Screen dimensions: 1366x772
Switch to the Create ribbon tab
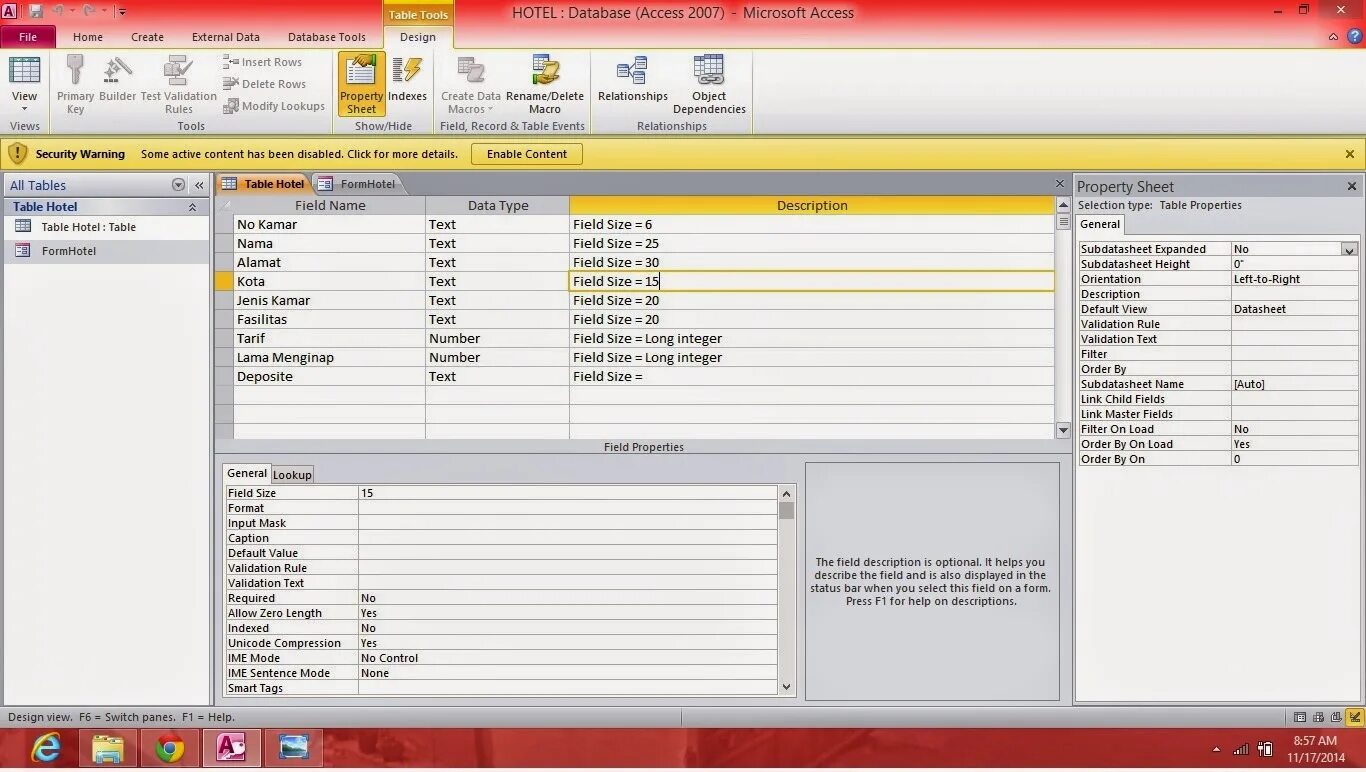click(147, 37)
